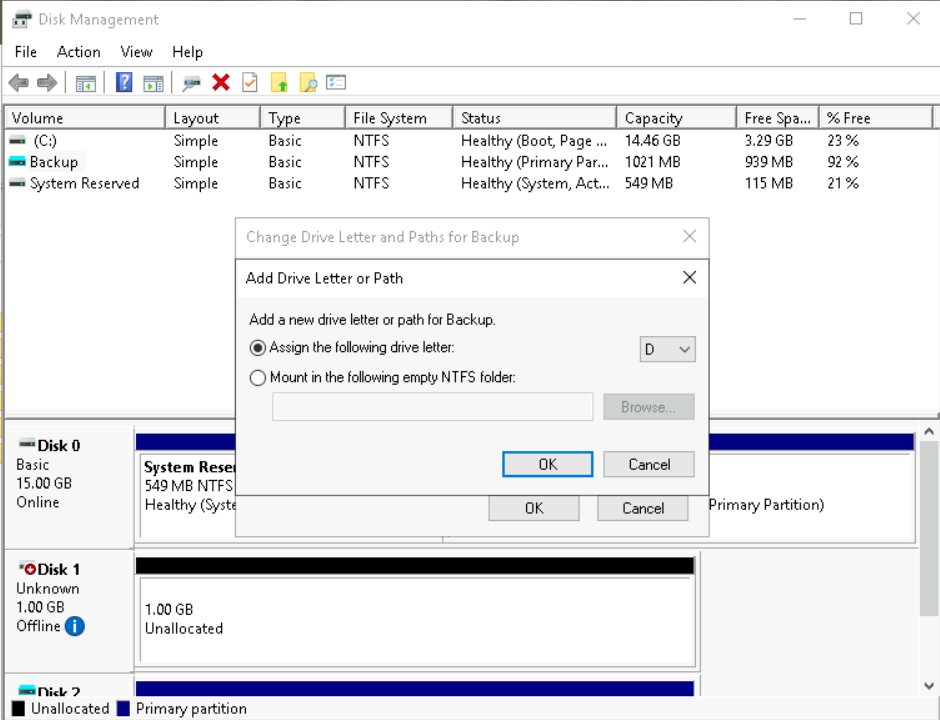940x720 pixels.
Task: Click the Back arrow in toolbar
Action: pos(18,82)
